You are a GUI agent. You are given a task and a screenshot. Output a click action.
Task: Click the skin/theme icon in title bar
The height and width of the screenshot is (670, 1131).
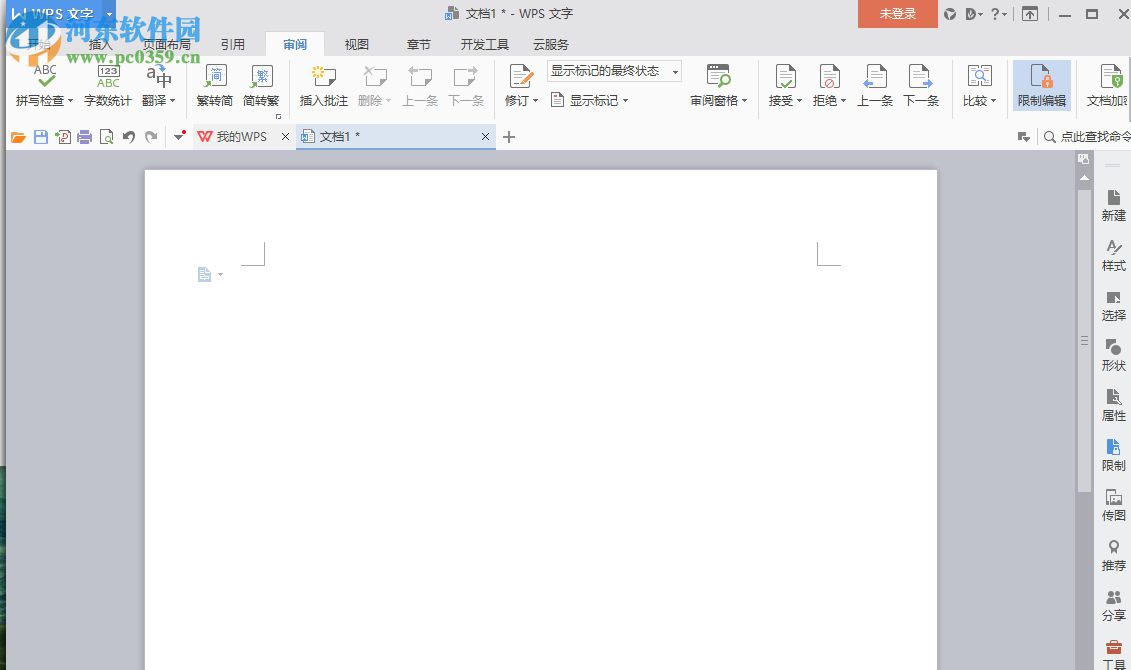coord(950,14)
